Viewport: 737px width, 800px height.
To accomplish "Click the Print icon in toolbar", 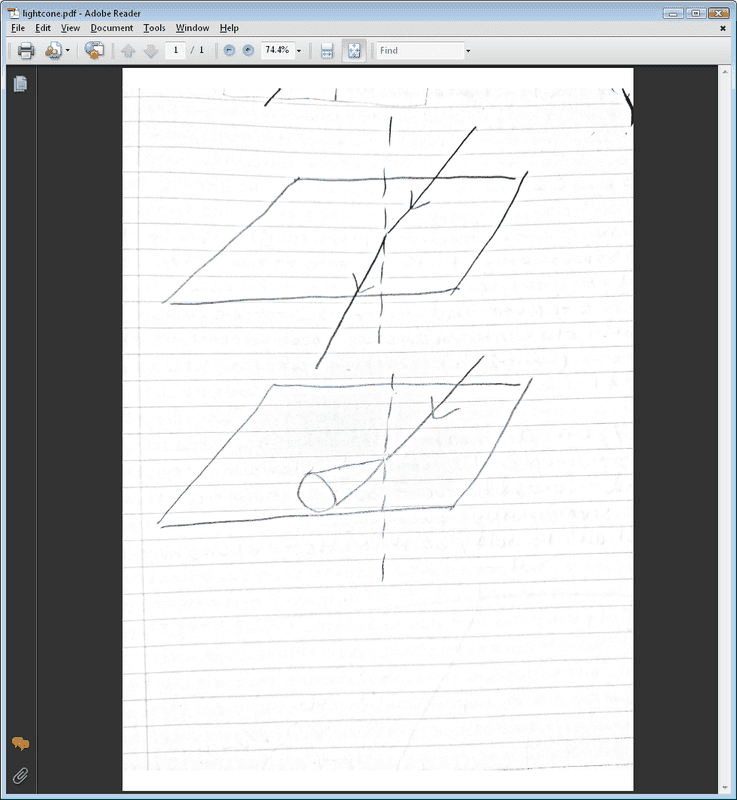I will click(26, 51).
